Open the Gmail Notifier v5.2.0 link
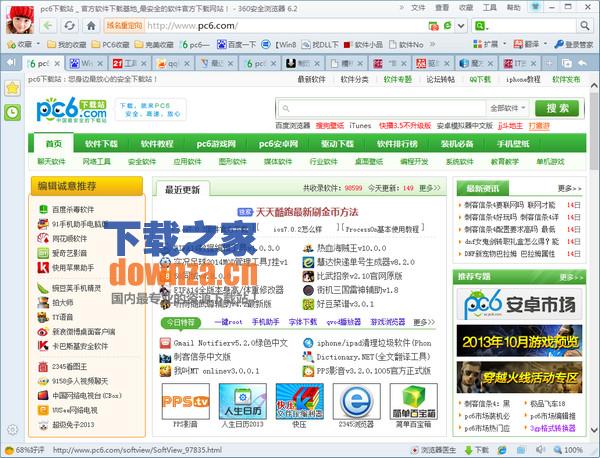Screen dimensions: 600x458 [x=231, y=343]
